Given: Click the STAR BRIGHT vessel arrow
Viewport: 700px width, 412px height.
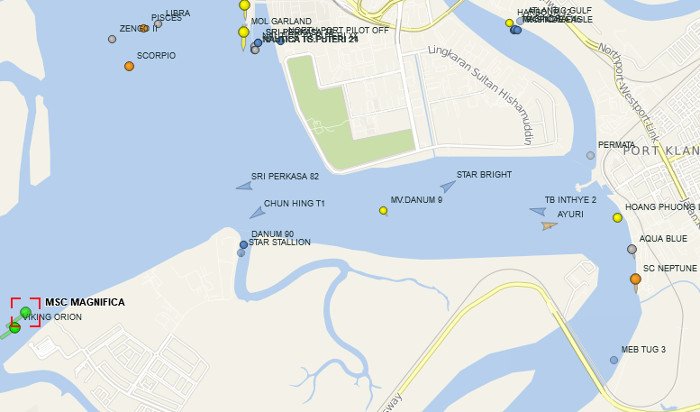Looking at the screenshot, I should (448, 186).
